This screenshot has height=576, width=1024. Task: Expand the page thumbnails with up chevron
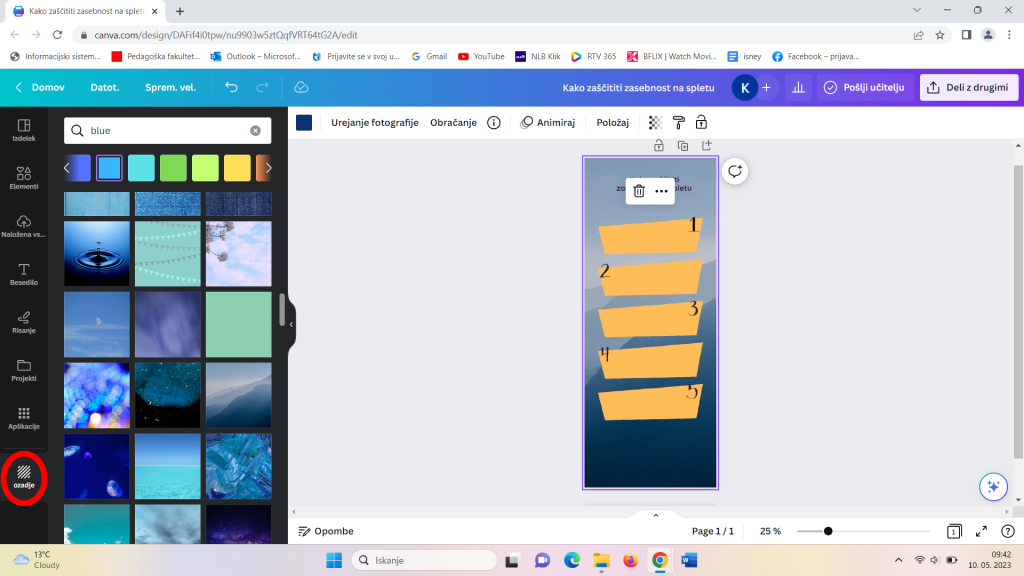coord(656,515)
